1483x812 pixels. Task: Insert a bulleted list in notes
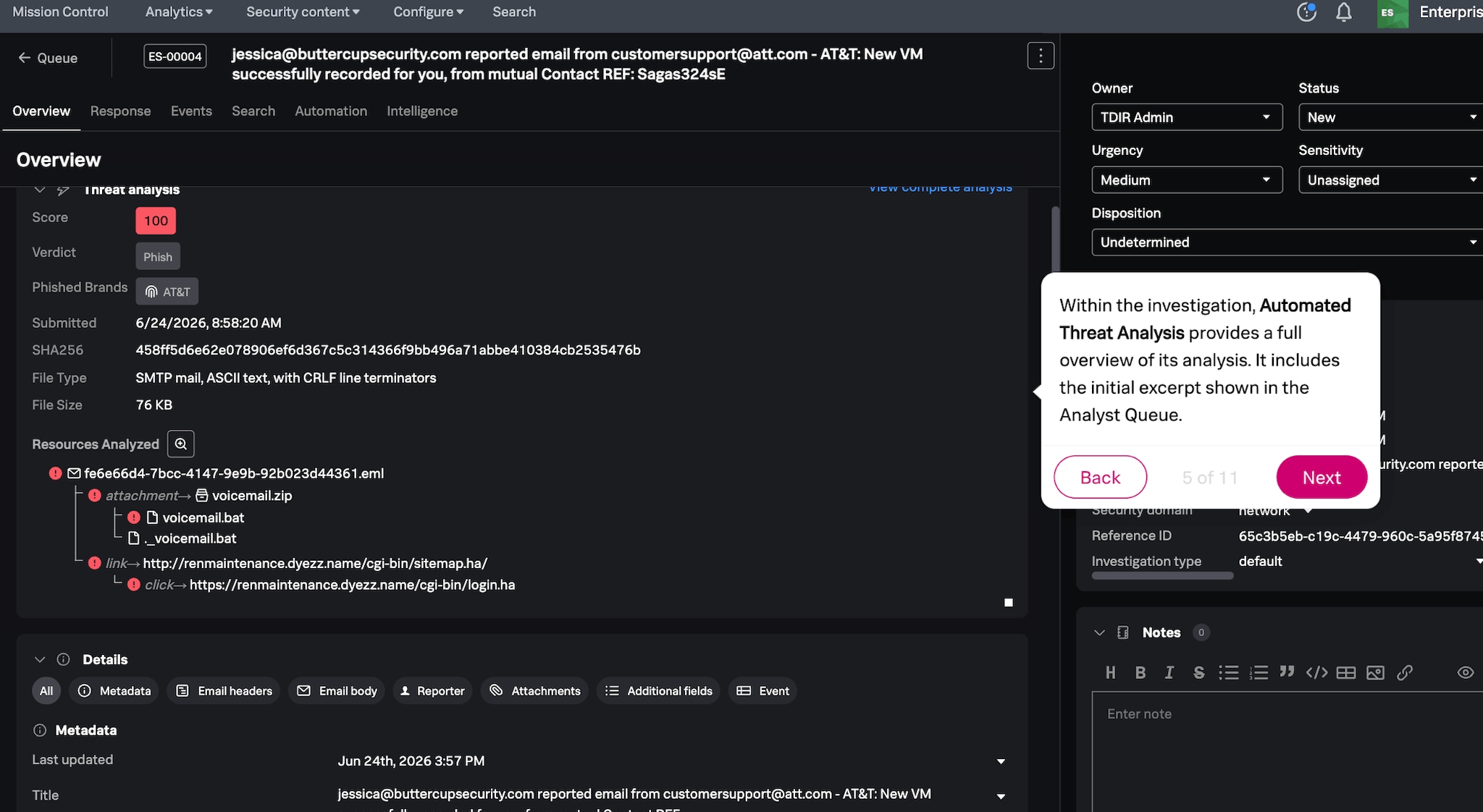pyautogui.click(x=1229, y=672)
